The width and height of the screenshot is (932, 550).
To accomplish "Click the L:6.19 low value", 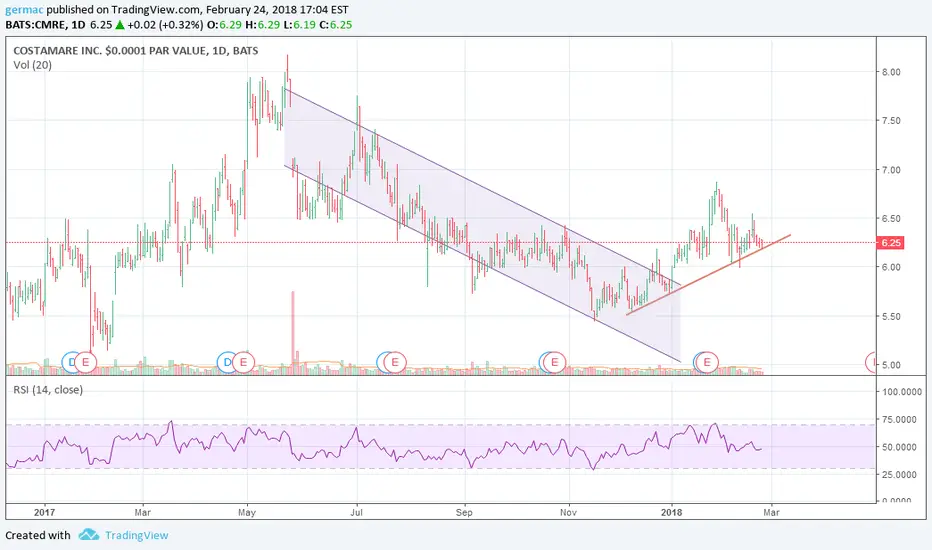I will click(298, 25).
